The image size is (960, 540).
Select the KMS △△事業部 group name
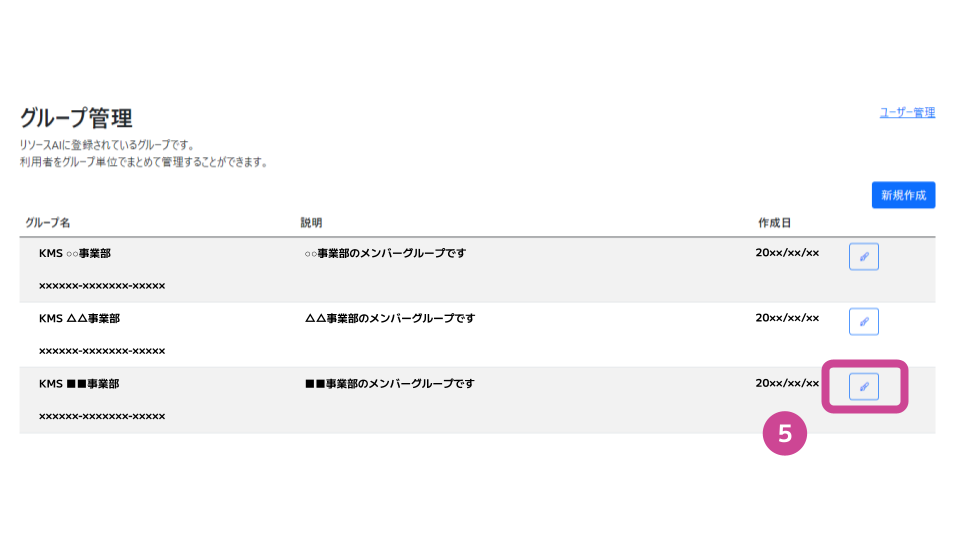point(79,318)
